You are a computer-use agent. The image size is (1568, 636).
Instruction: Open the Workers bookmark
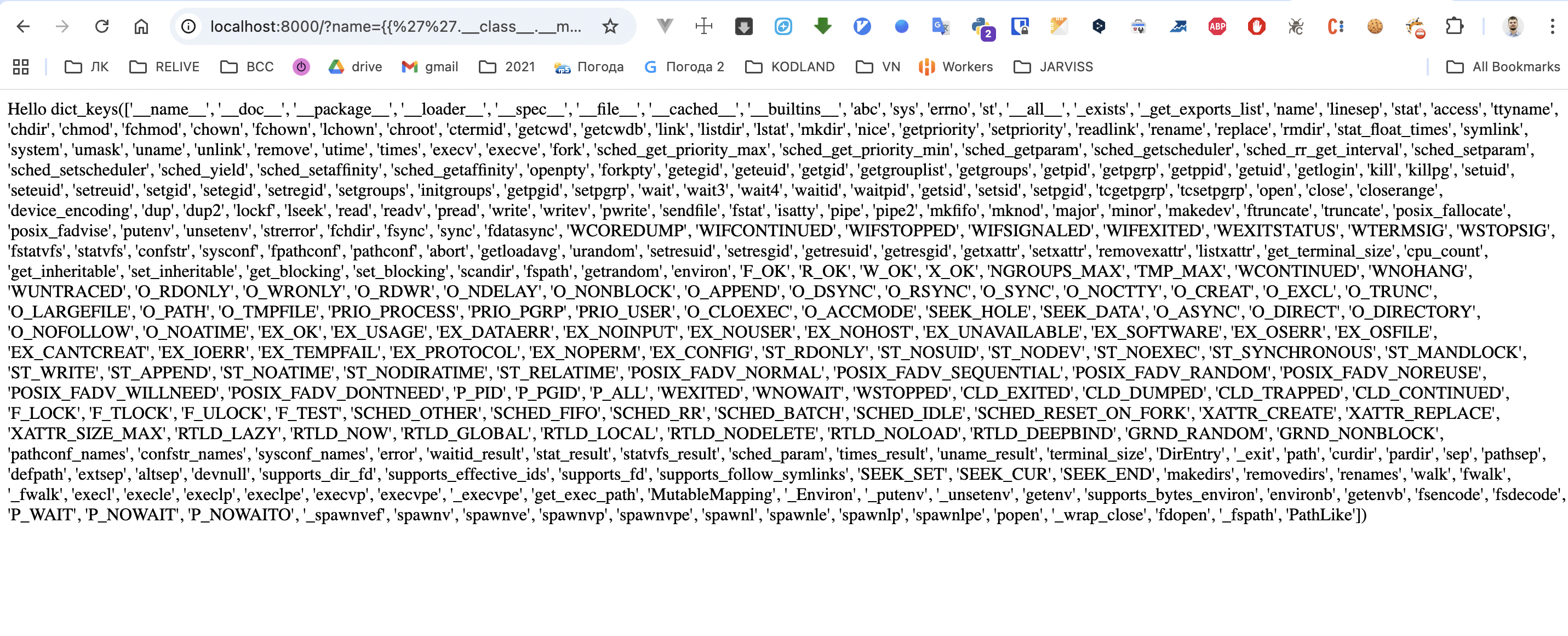pos(956,67)
